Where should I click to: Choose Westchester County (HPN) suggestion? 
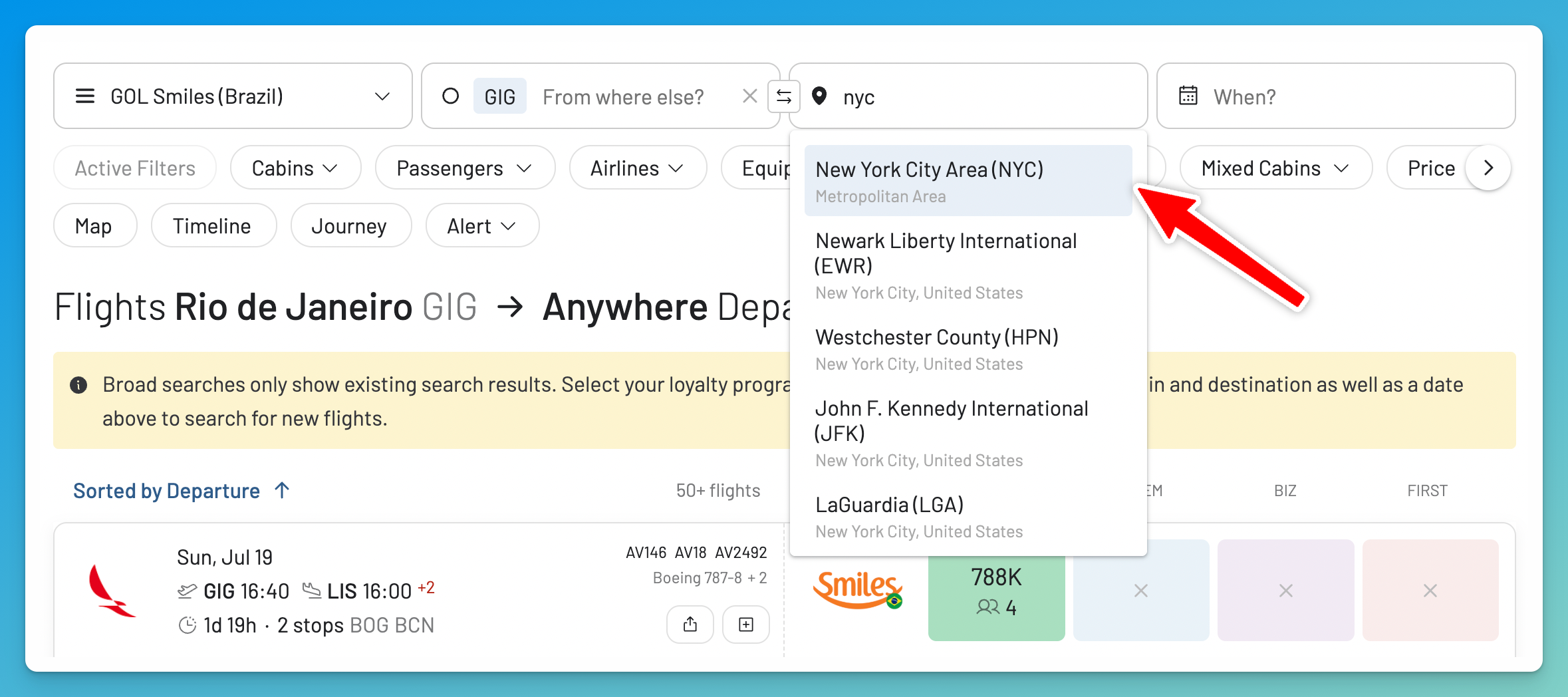click(968, 349)
